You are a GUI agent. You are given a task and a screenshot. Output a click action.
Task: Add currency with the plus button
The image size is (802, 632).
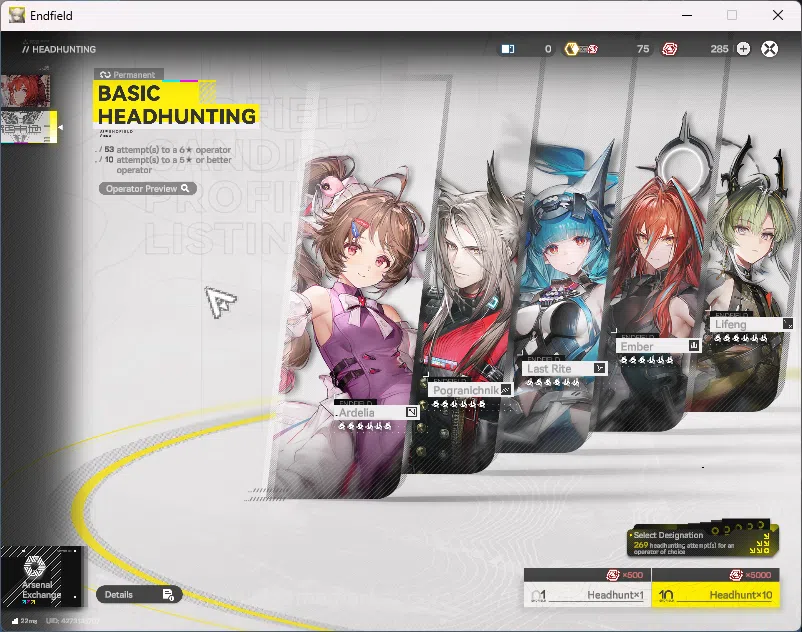pos(743,49)
